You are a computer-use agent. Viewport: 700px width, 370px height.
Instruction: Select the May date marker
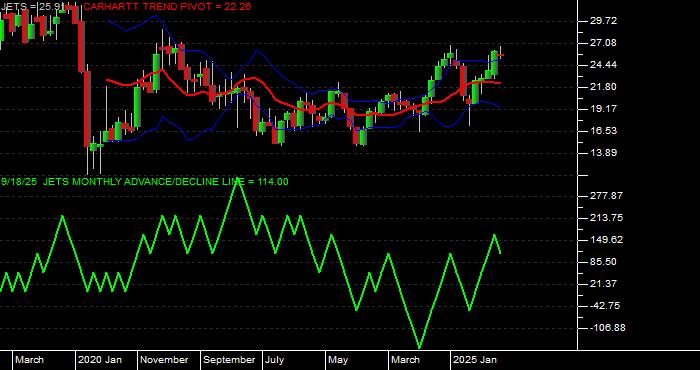point(338,360)
